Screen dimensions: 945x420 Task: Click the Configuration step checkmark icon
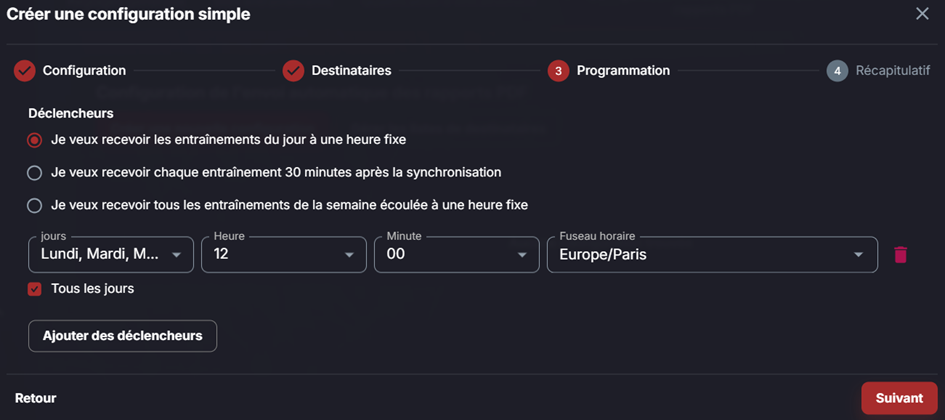click(25, 71)
